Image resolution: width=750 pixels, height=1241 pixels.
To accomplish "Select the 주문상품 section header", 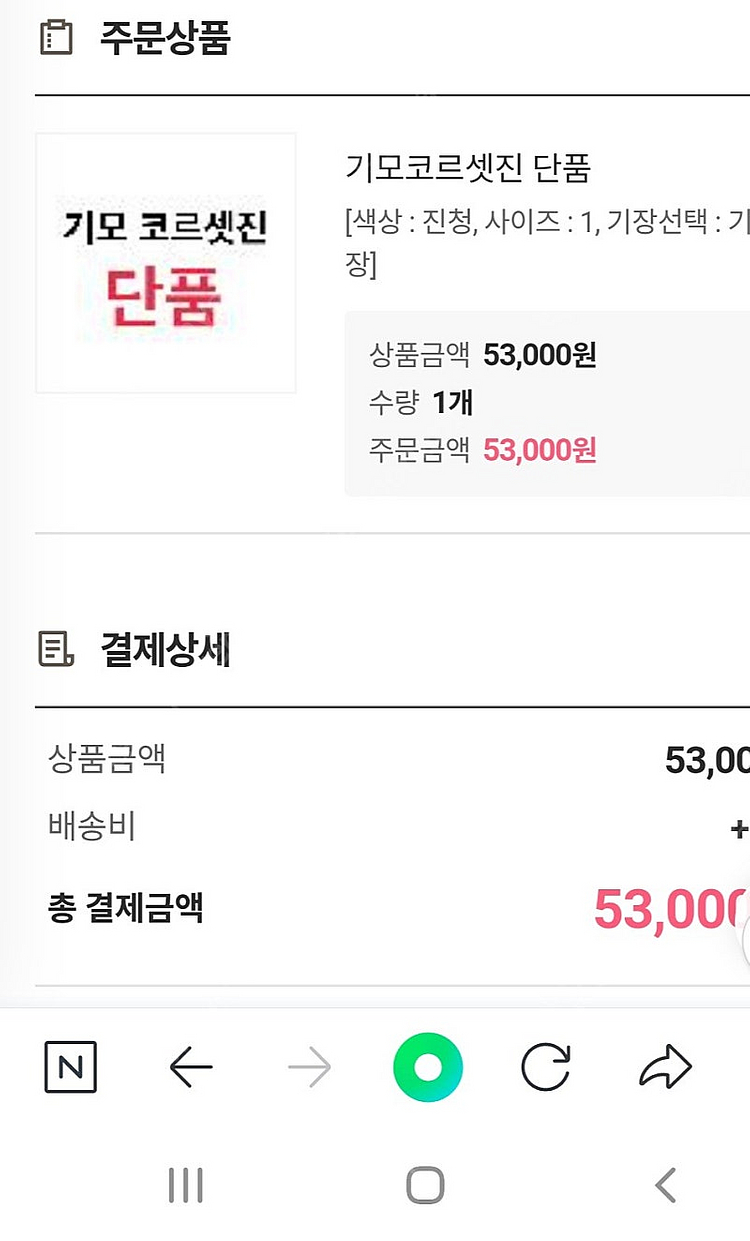I will (x=165, y=39).
